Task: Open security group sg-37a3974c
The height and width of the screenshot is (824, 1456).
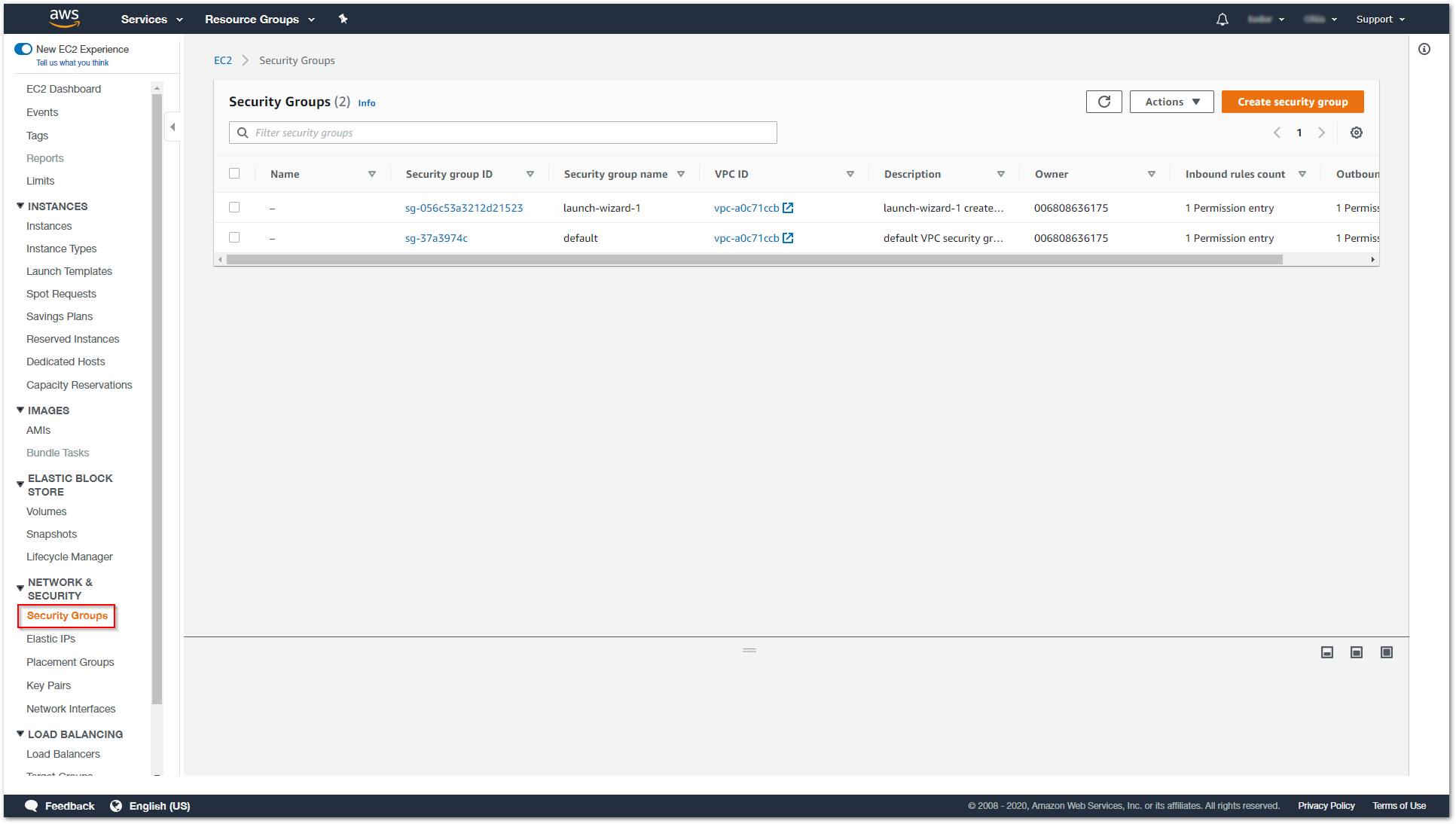Action: (436, 238)
